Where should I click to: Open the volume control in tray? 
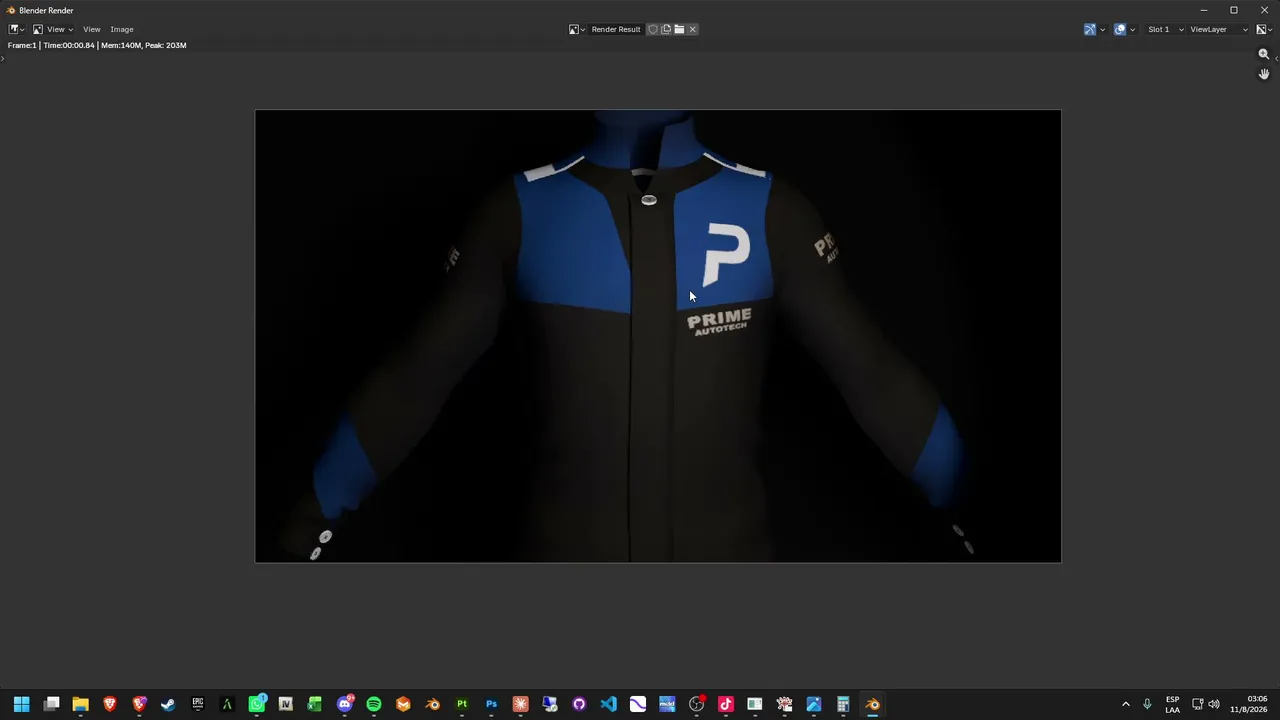tap(1214, 704)
